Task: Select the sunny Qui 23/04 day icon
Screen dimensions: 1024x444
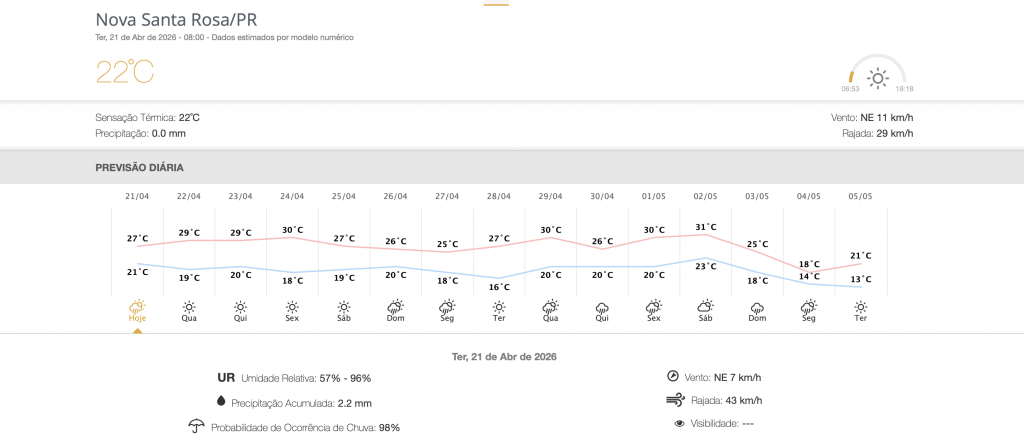Action: (x=241, y=307)
